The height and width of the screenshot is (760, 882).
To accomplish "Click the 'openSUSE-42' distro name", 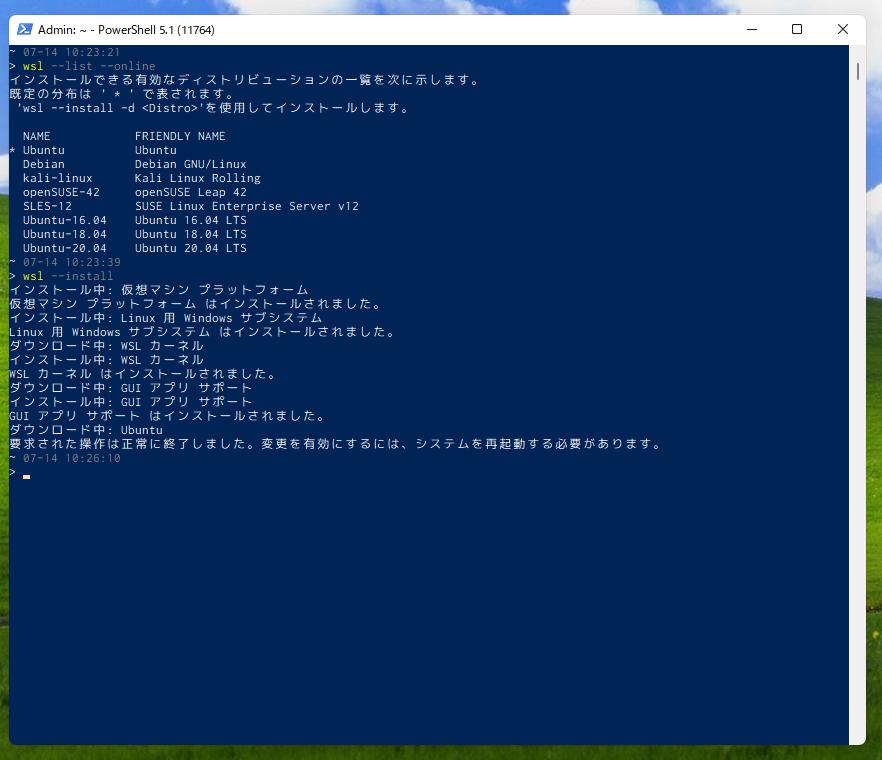I will point(61,192).
